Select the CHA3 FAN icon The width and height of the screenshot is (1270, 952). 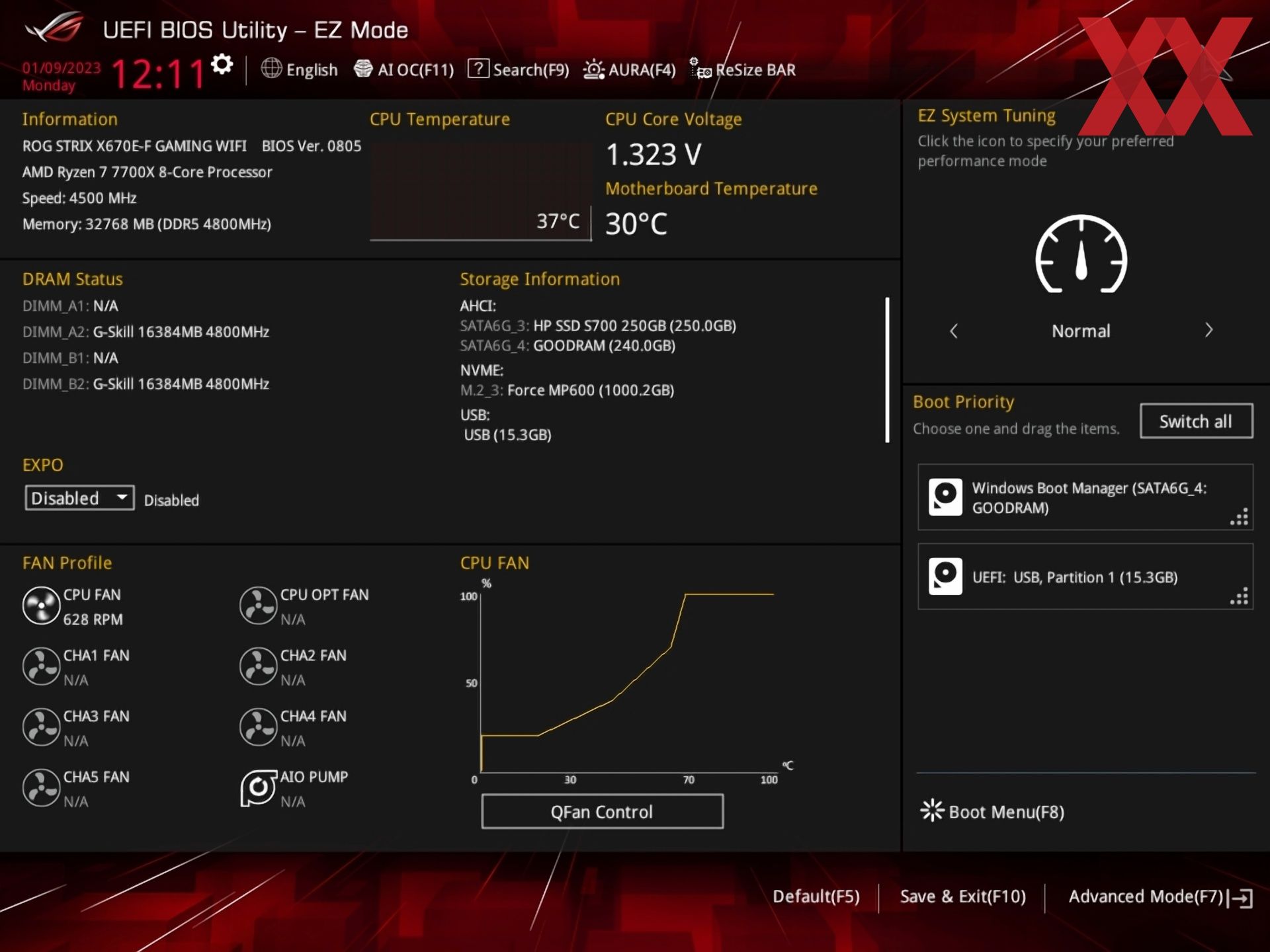click(41, 727)
